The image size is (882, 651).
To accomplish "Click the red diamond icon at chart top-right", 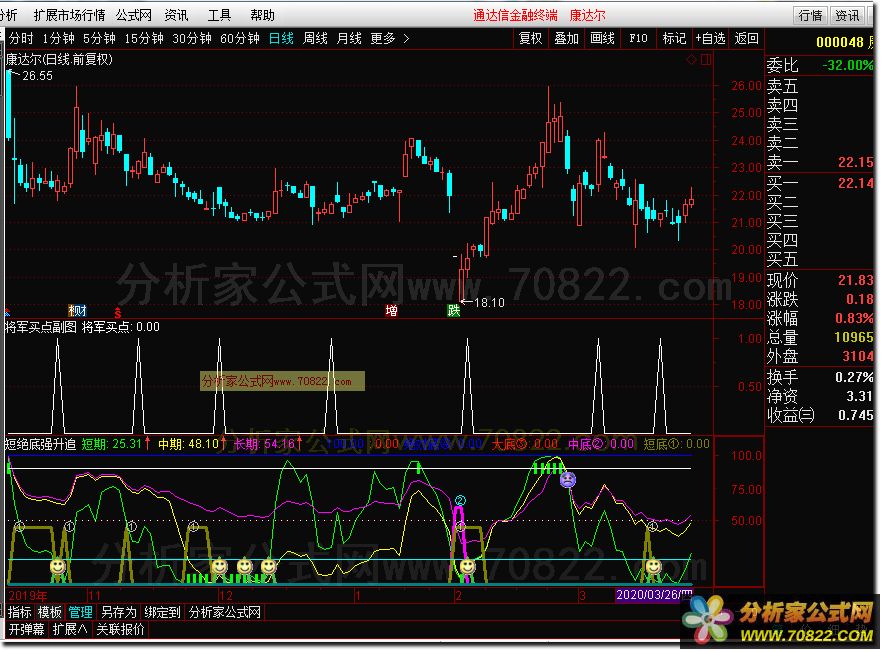I will pos(691,60).
